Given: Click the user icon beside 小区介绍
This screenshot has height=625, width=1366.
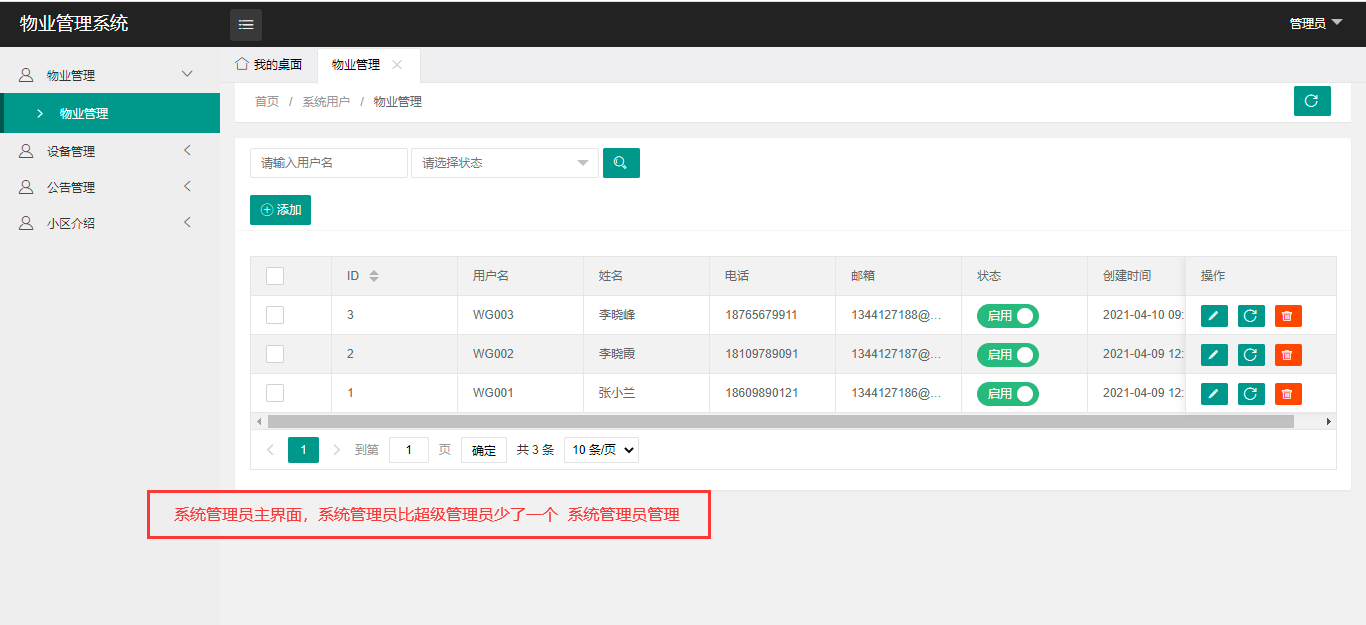Looking at the screenshot, I should (27, 224).
